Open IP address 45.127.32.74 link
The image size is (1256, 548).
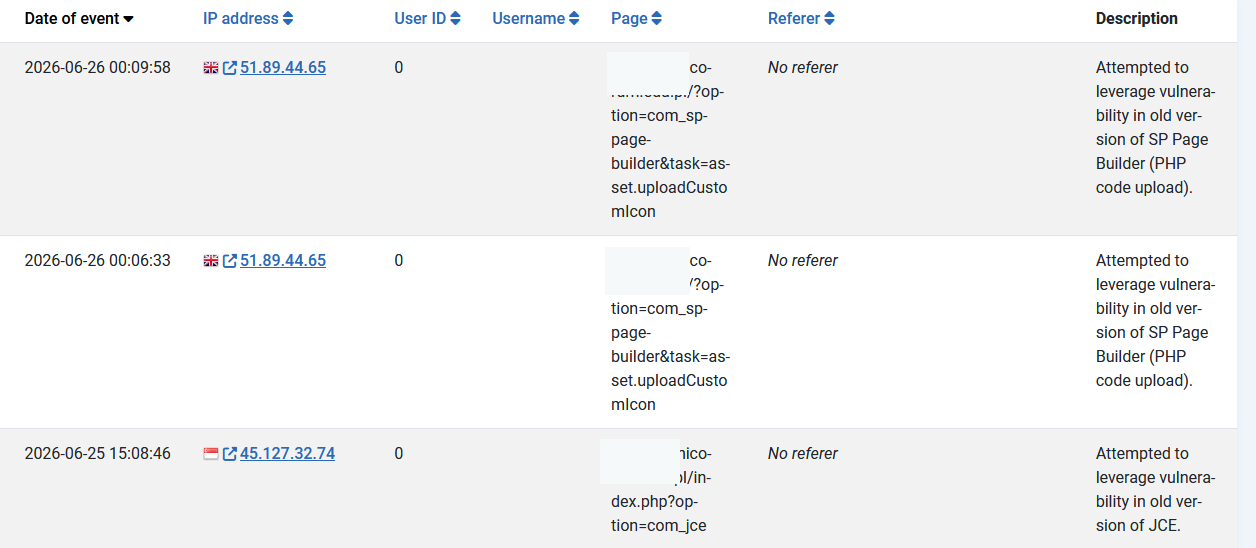[x=287, y=453]
